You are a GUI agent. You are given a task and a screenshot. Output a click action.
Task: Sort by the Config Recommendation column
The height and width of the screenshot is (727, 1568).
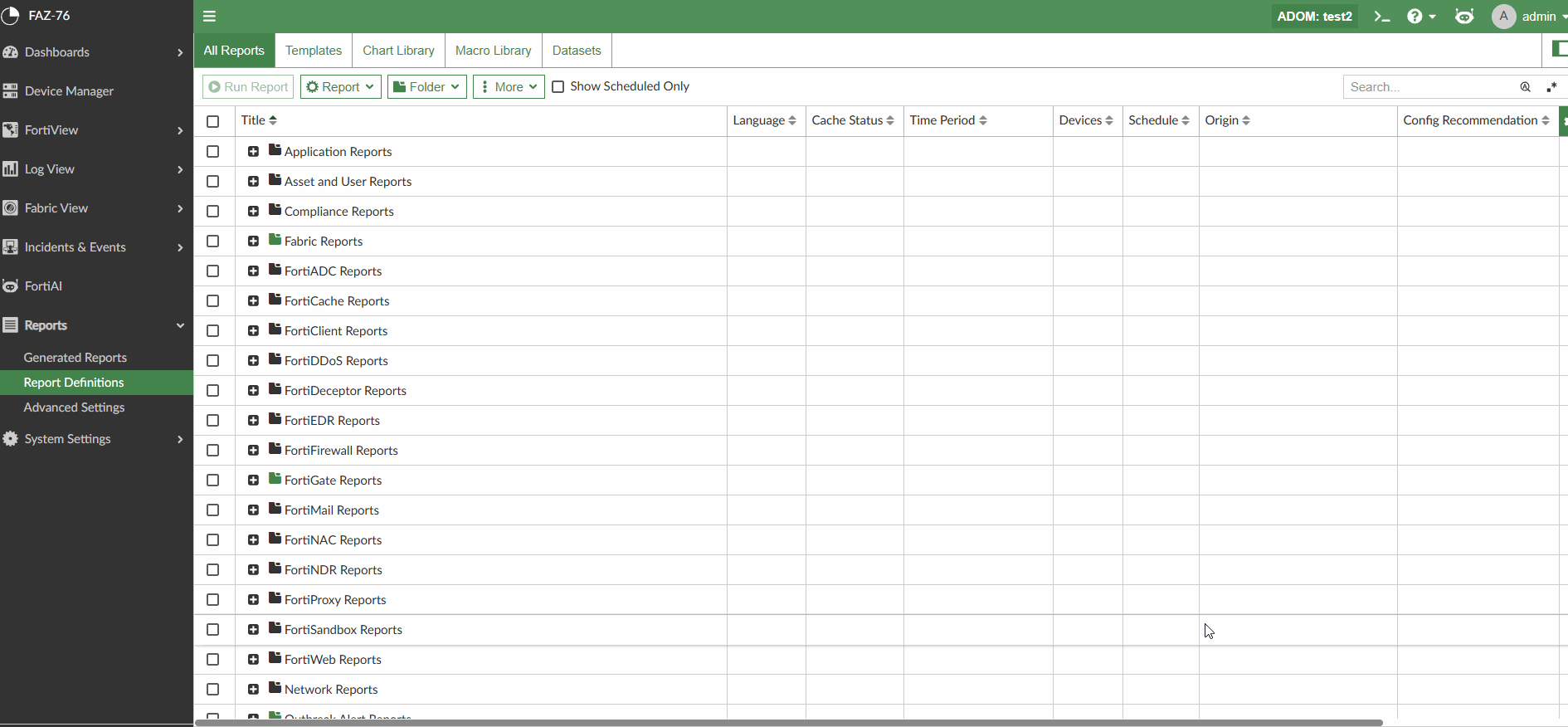(x=1476, y=120)
